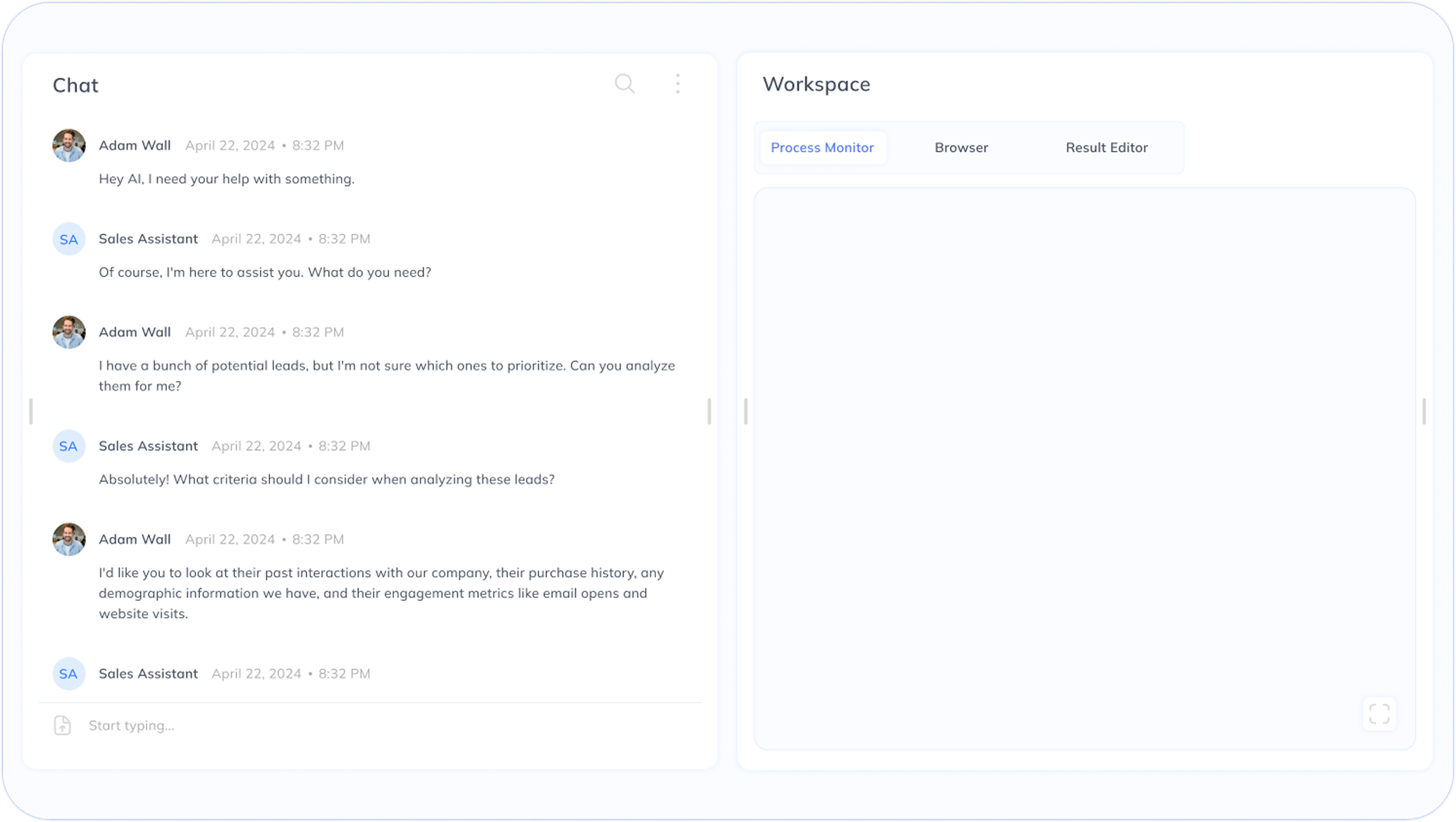Click the name Adam Wall on the "Hey AI" message
Image resolution: width=1456 pixels, height=822 pixels.
pyautogui.click(x=134, y=145)
